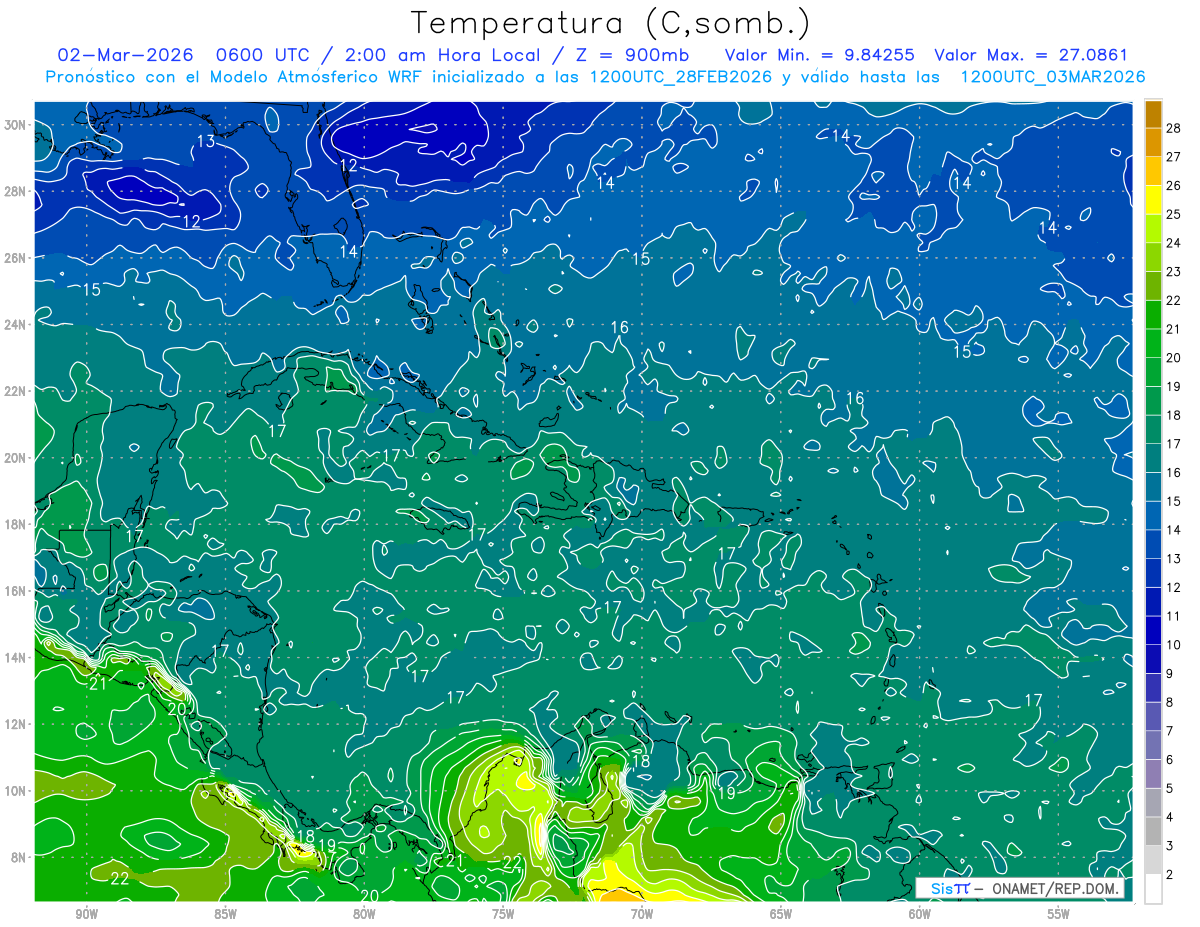This screenshot has width=1200, height=927.
Task: Click the 8N latitude axis label
Action: [x=20, y=857]
